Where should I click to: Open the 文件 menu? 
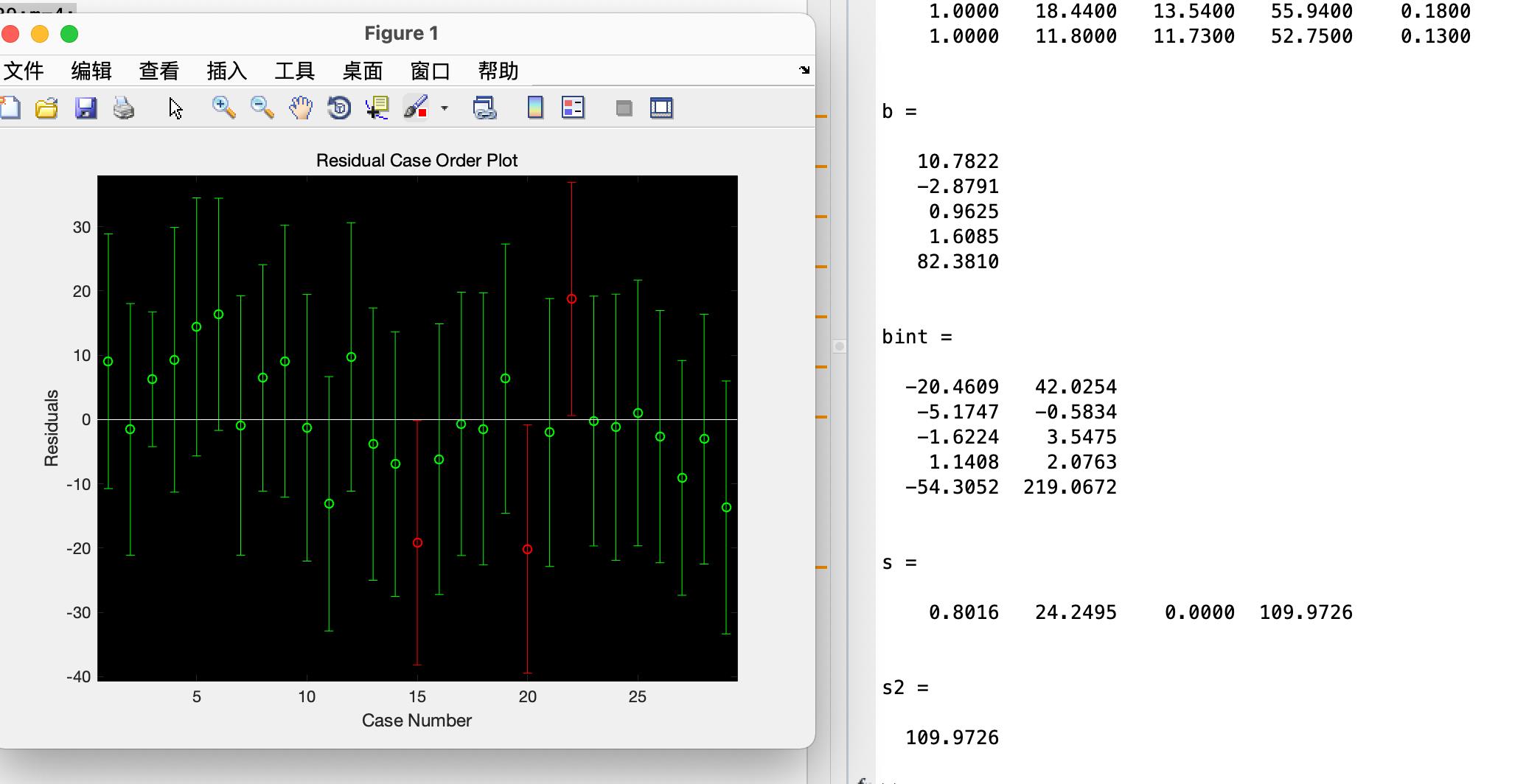pyautogui.click(x=24, y=71)
